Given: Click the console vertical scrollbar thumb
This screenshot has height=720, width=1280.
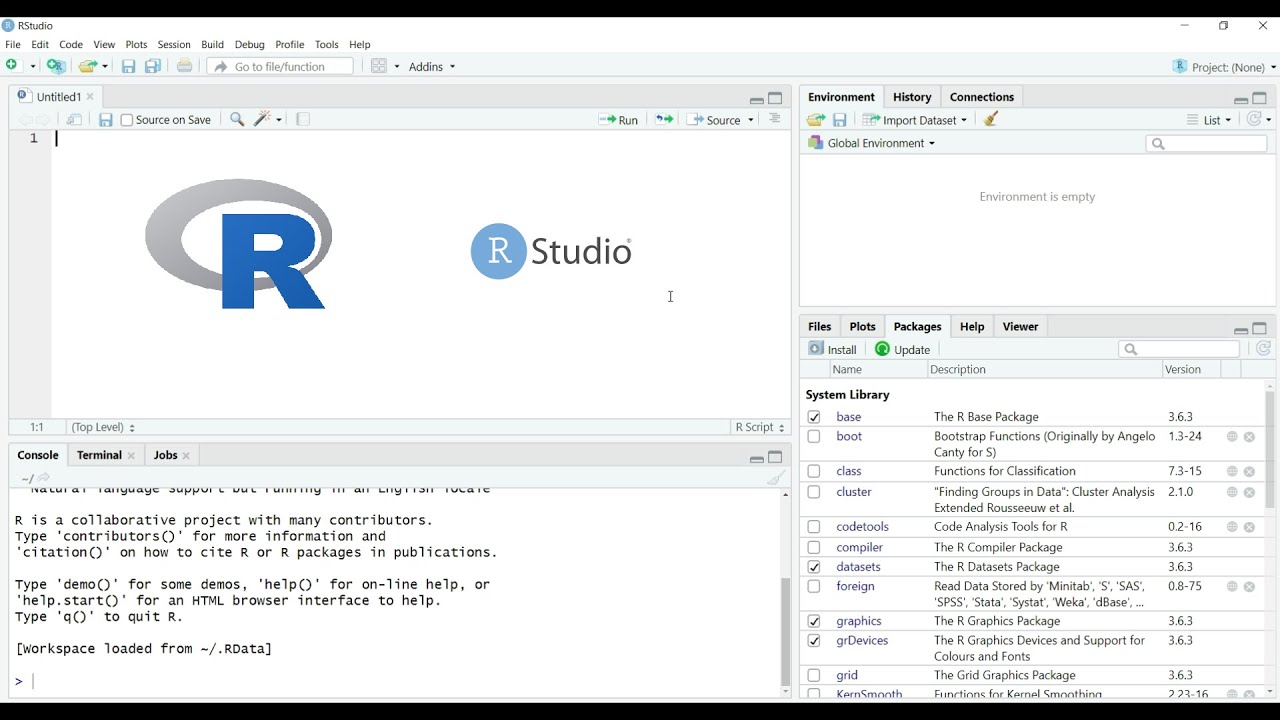Looking at the screenshot, I should click(x=785, y=632).
